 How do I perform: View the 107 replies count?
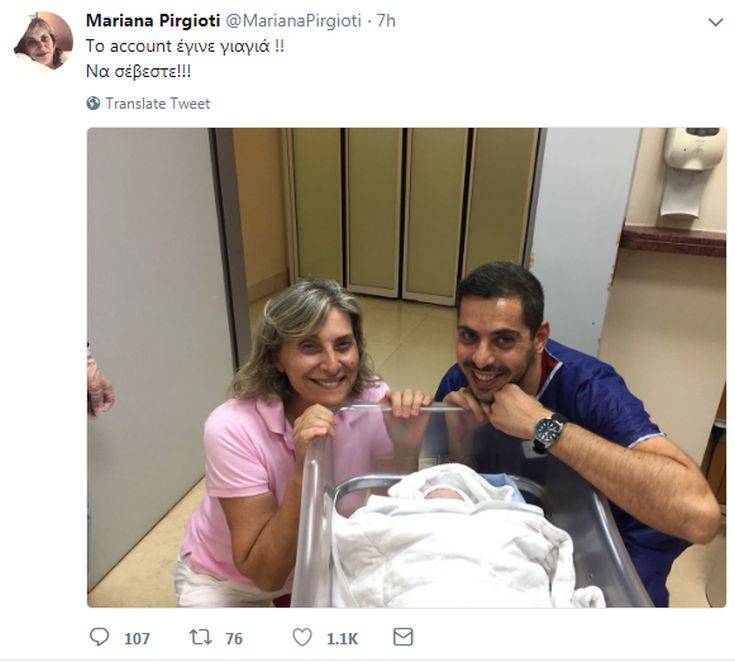[x=137, y=638]
